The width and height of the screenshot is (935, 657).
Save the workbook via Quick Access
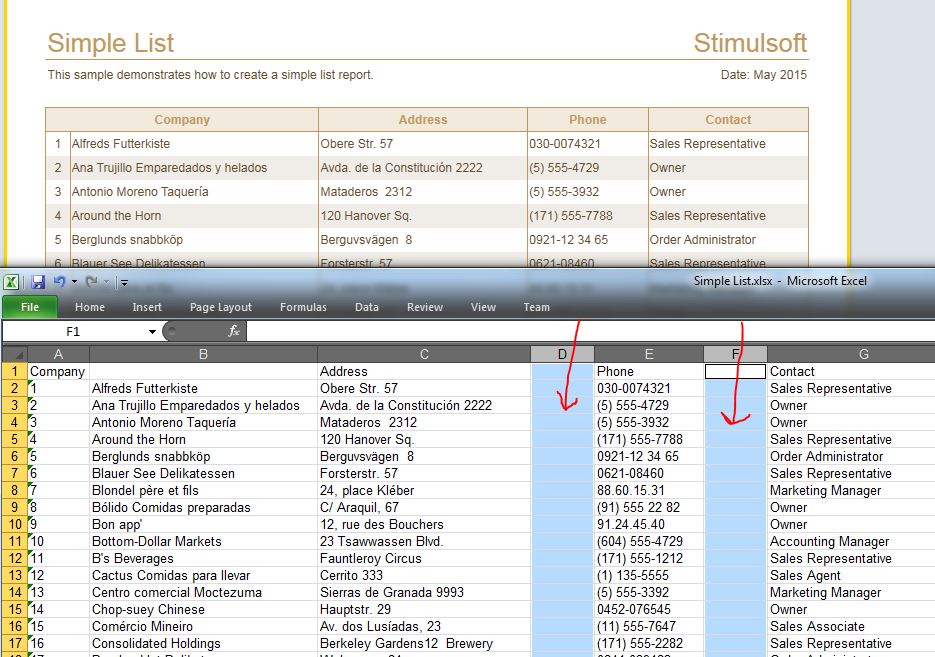coord(38,282)
